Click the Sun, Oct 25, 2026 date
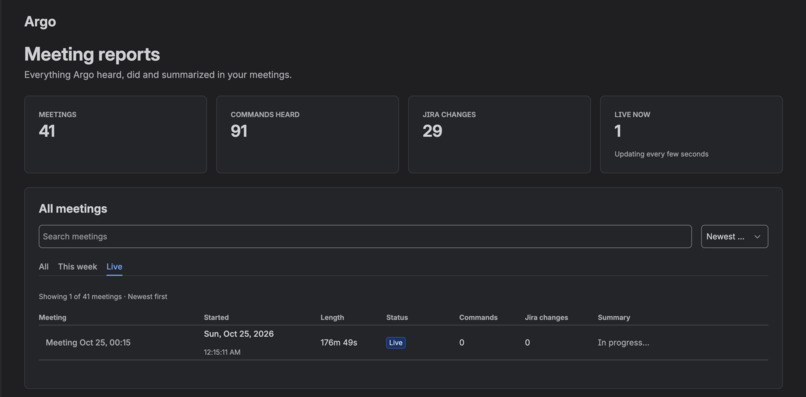The height and width of the screenshot is (397, 806). click(239, 334)
